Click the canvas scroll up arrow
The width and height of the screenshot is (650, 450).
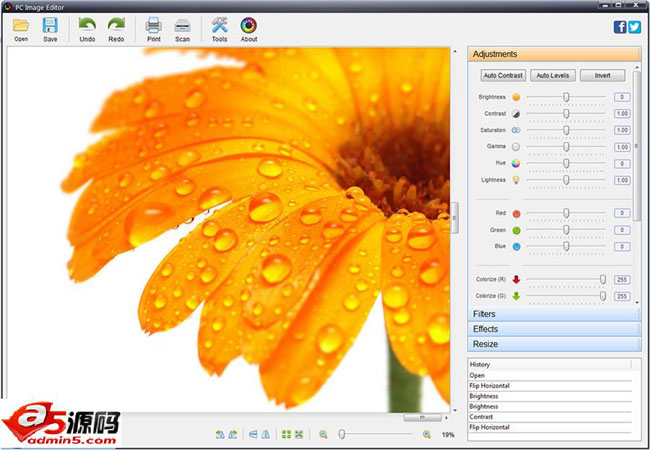coord(455,51)
